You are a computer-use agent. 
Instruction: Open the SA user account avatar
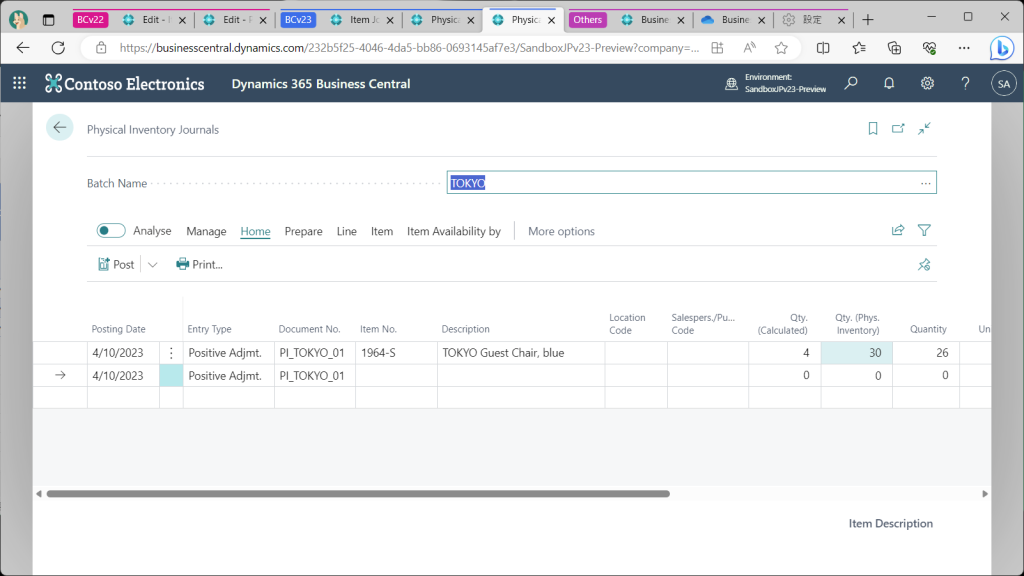tap(1004, 84)
